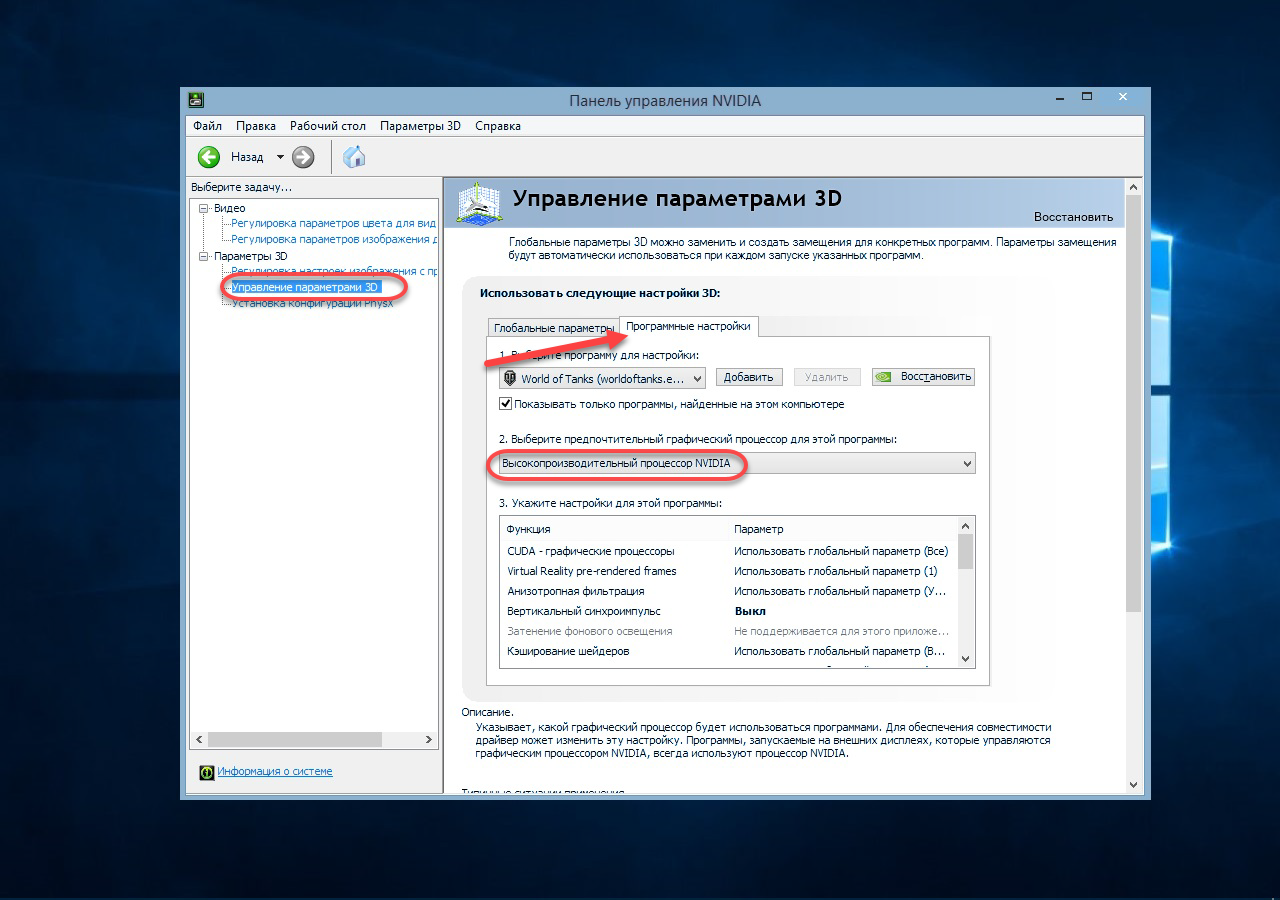Open the Правка menu
This screenshot has width=1280, height=900.
point(256,126)
